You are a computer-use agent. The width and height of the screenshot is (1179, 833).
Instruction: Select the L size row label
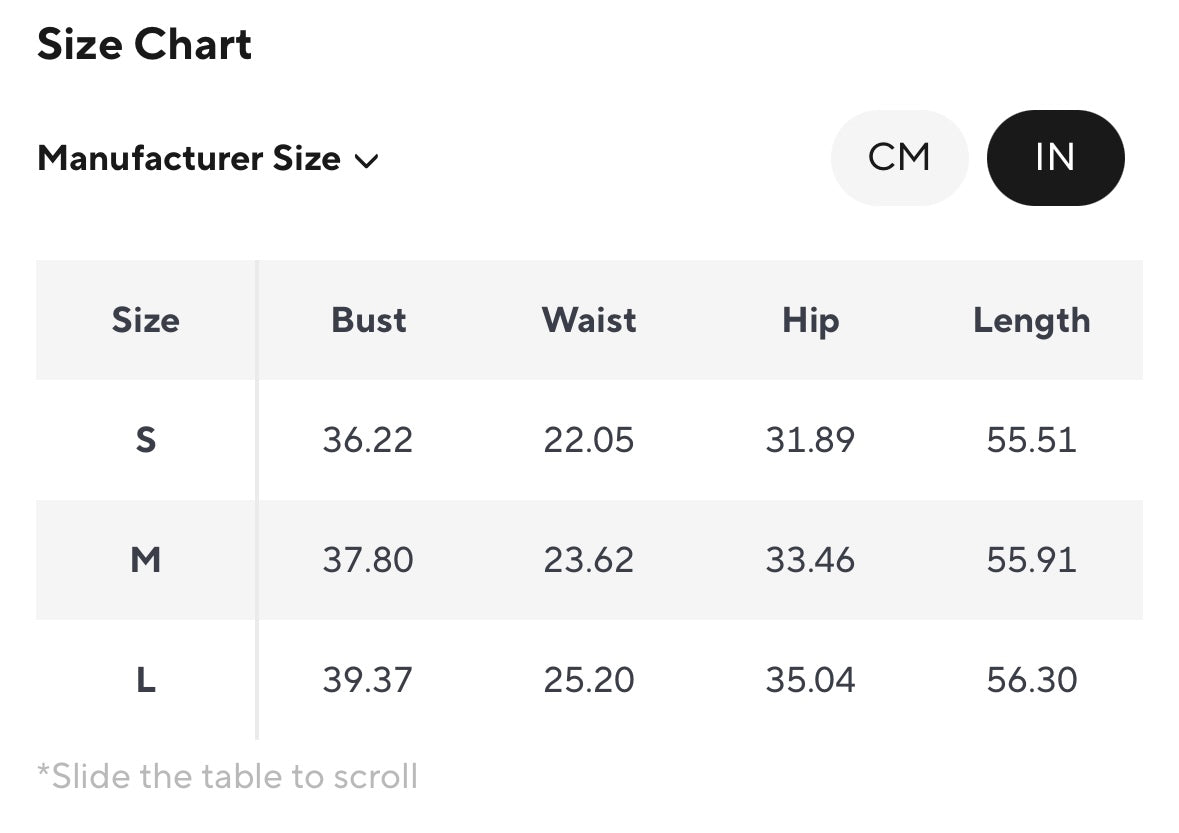(146, 680)
